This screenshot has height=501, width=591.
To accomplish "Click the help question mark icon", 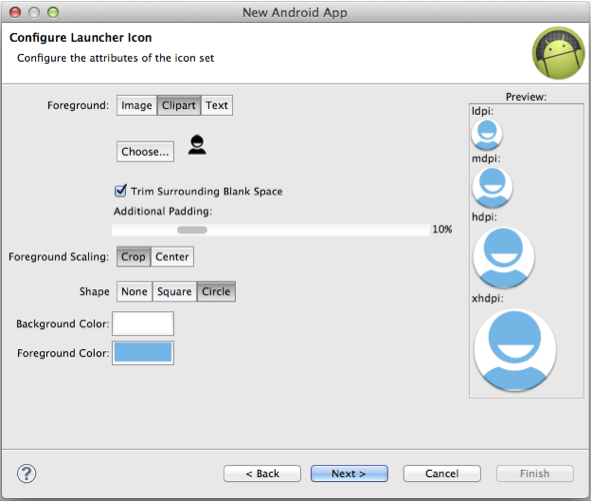I will coord(26,473).
